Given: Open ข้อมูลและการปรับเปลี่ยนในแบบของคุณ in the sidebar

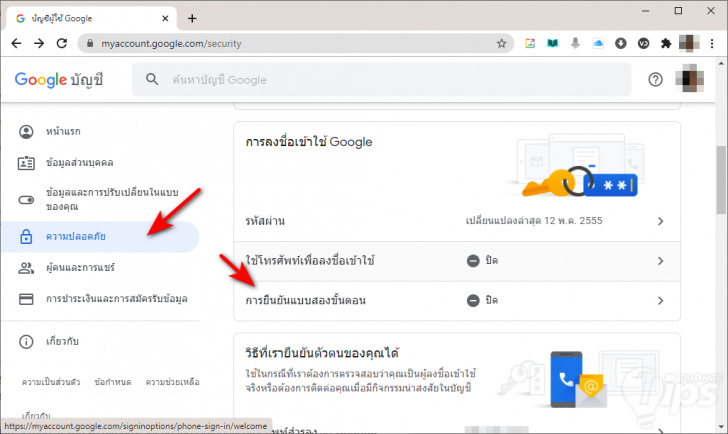Looking at the screenshot, I should (100, 200).
